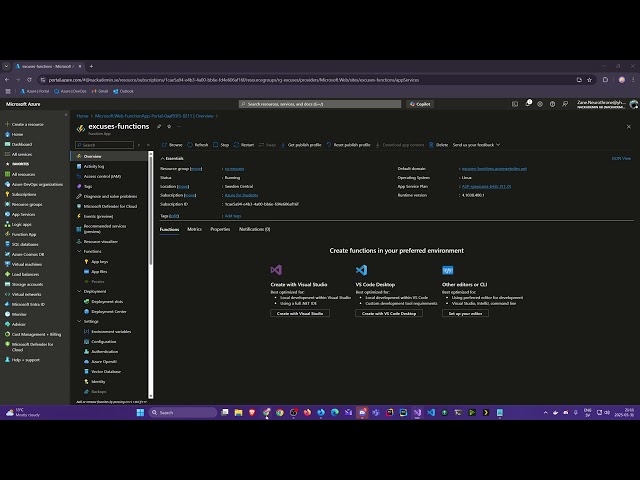Go to Dashboard in the Azure sidebar
This screenshot has height=480, width=640.
(x=18, y=144)
